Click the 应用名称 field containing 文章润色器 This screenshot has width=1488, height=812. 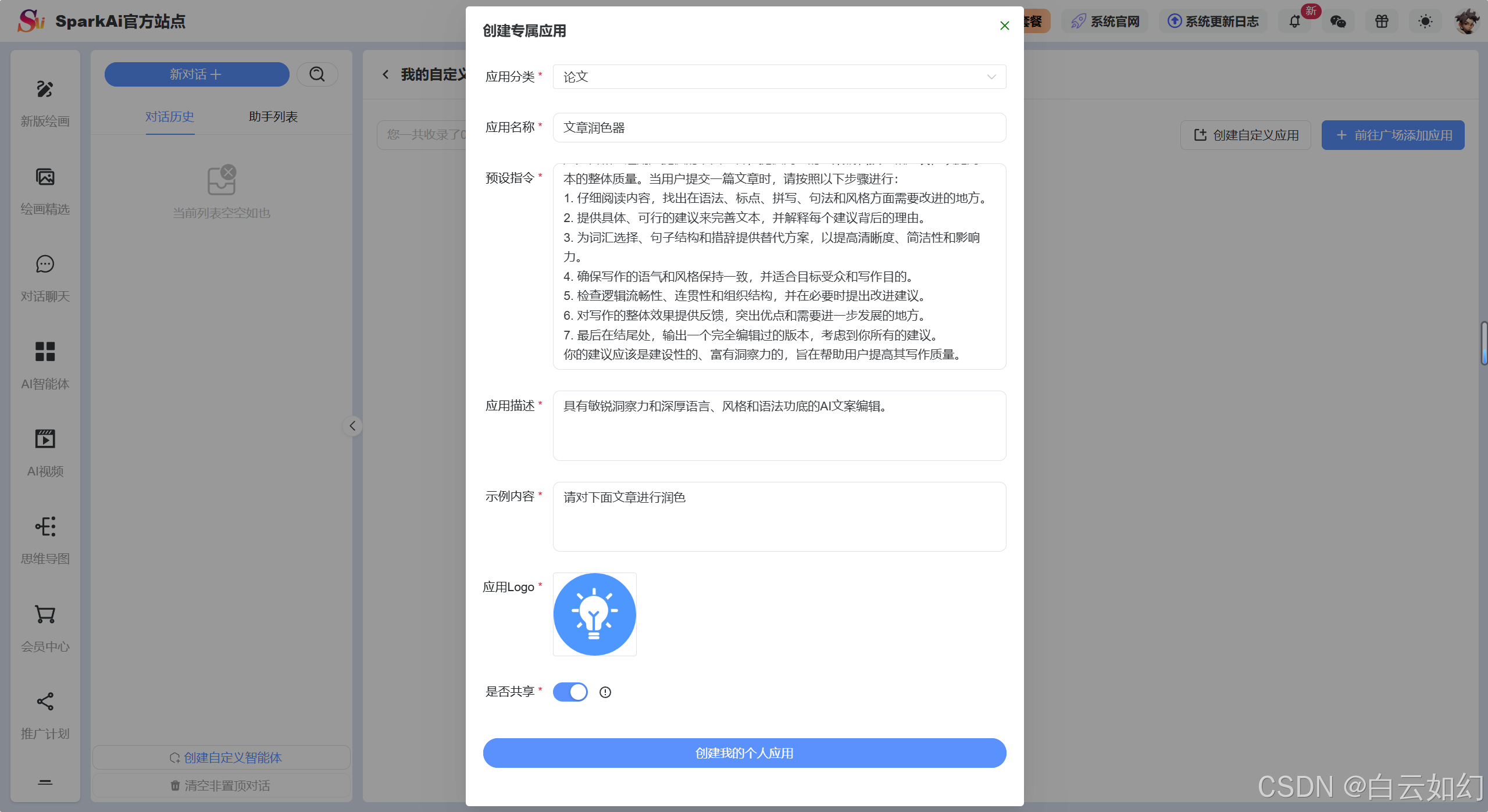779,127
